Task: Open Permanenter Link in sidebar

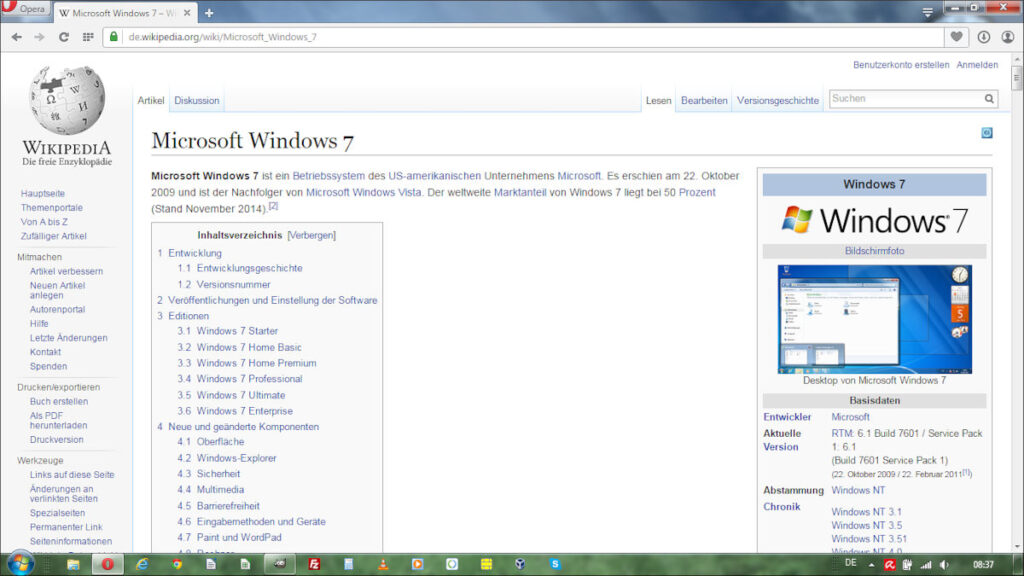Action: click(66, 526)
